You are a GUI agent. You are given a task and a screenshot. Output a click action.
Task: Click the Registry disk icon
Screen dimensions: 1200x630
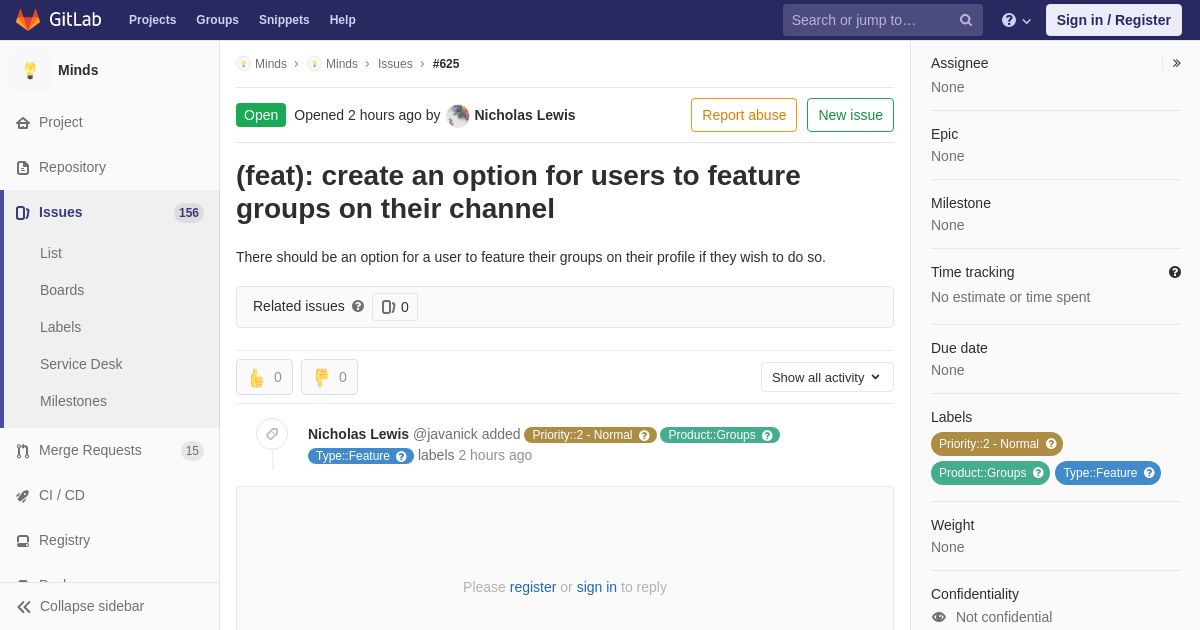23,541
